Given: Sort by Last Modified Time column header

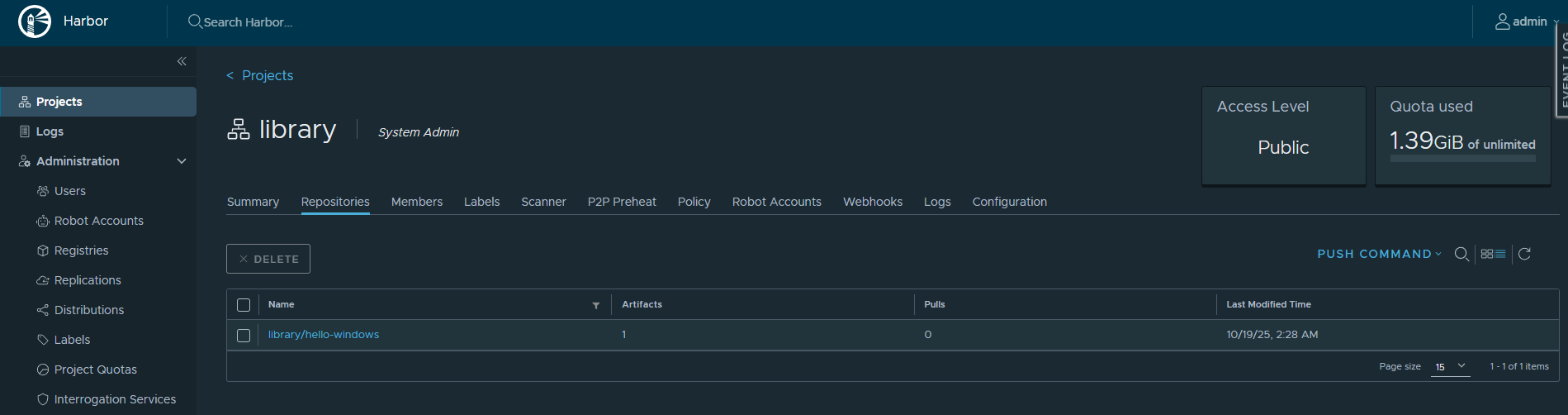Looking at the screenshot, I should [x=1268, y=304].
